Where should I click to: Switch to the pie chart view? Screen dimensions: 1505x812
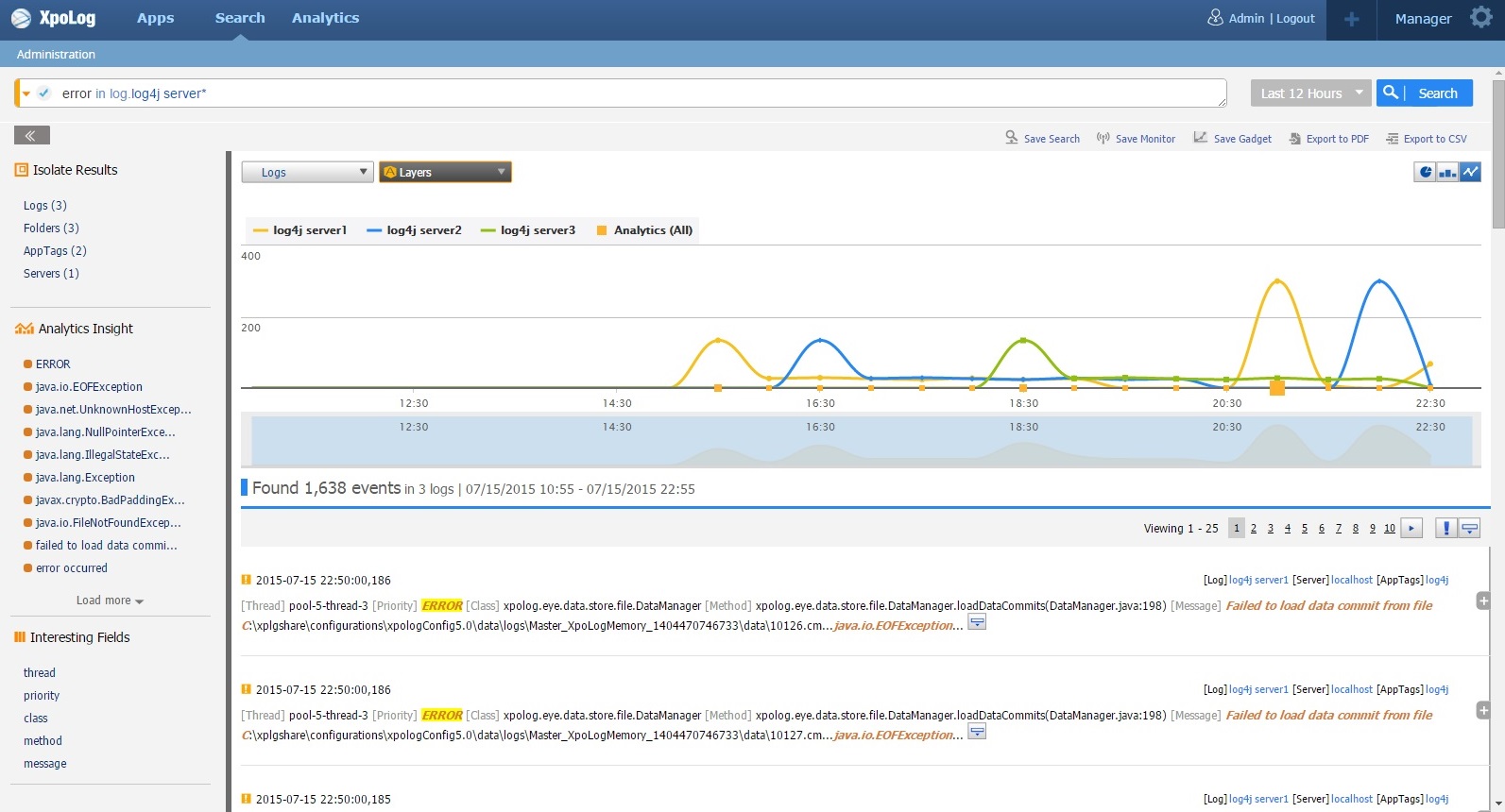[1425, 172]
